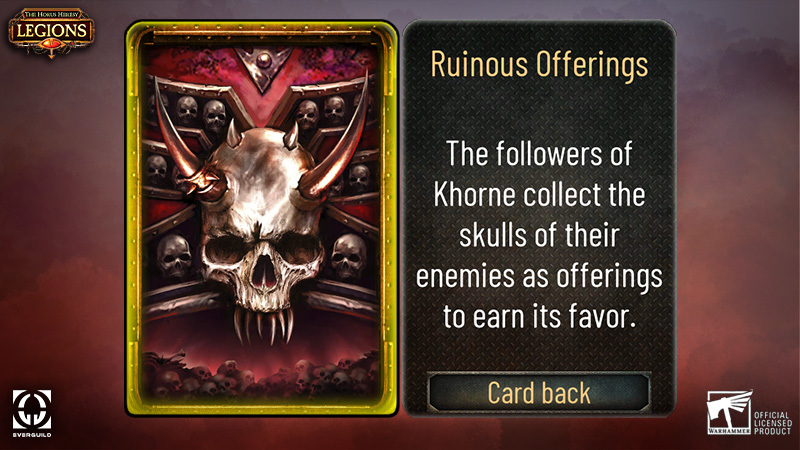
Task: Click the pile of skulls at card bottom
Action: (261, 378)
